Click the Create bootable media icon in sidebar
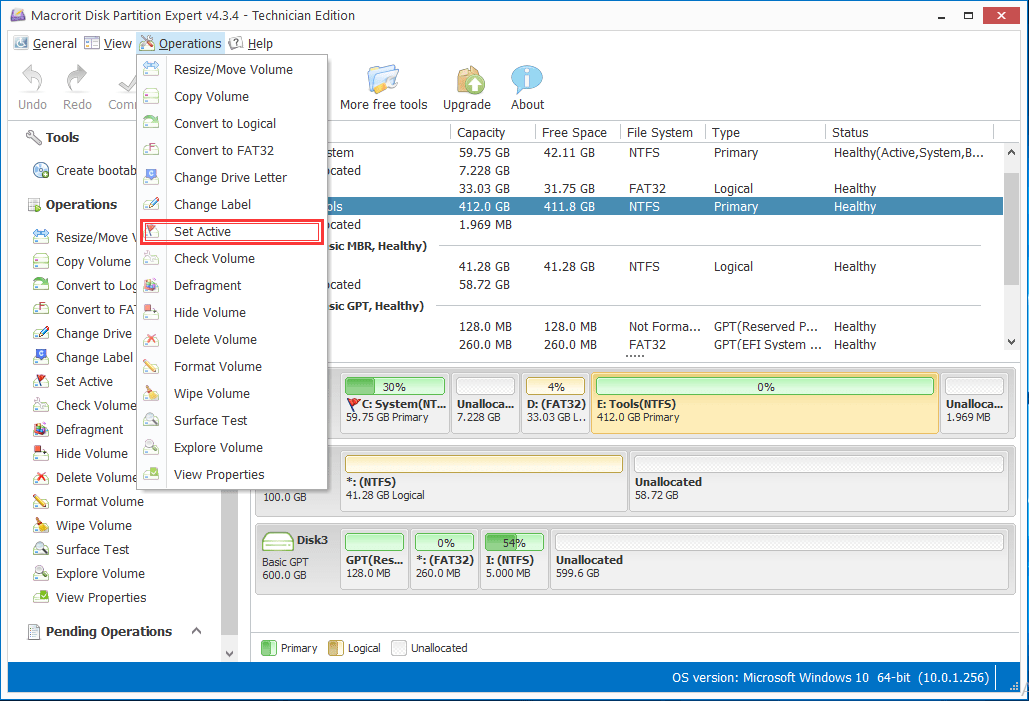This screenshot has width=1029, height=701. tap(41, 171)
